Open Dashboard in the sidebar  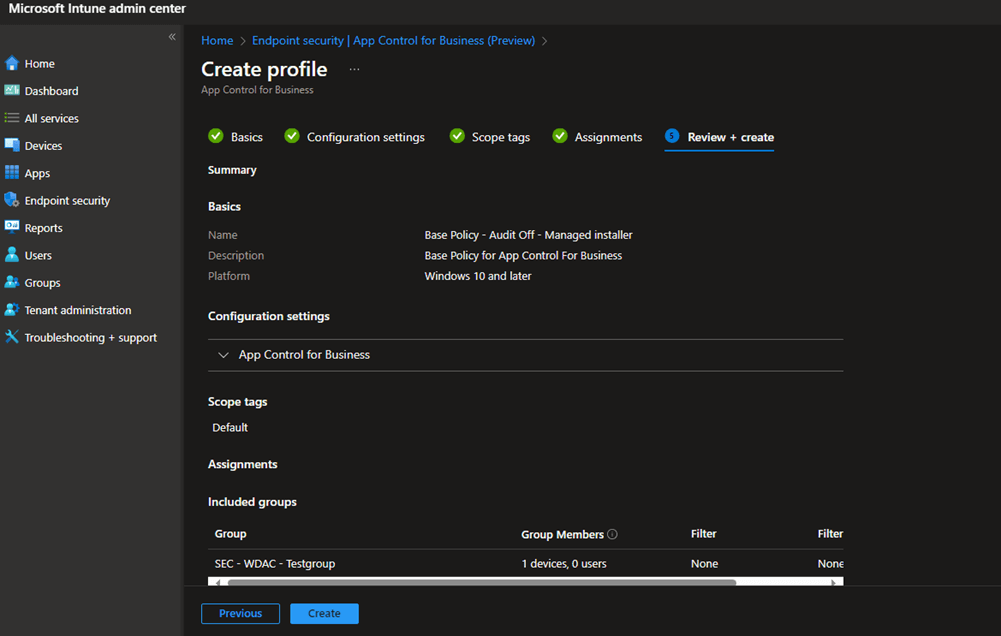52,91
